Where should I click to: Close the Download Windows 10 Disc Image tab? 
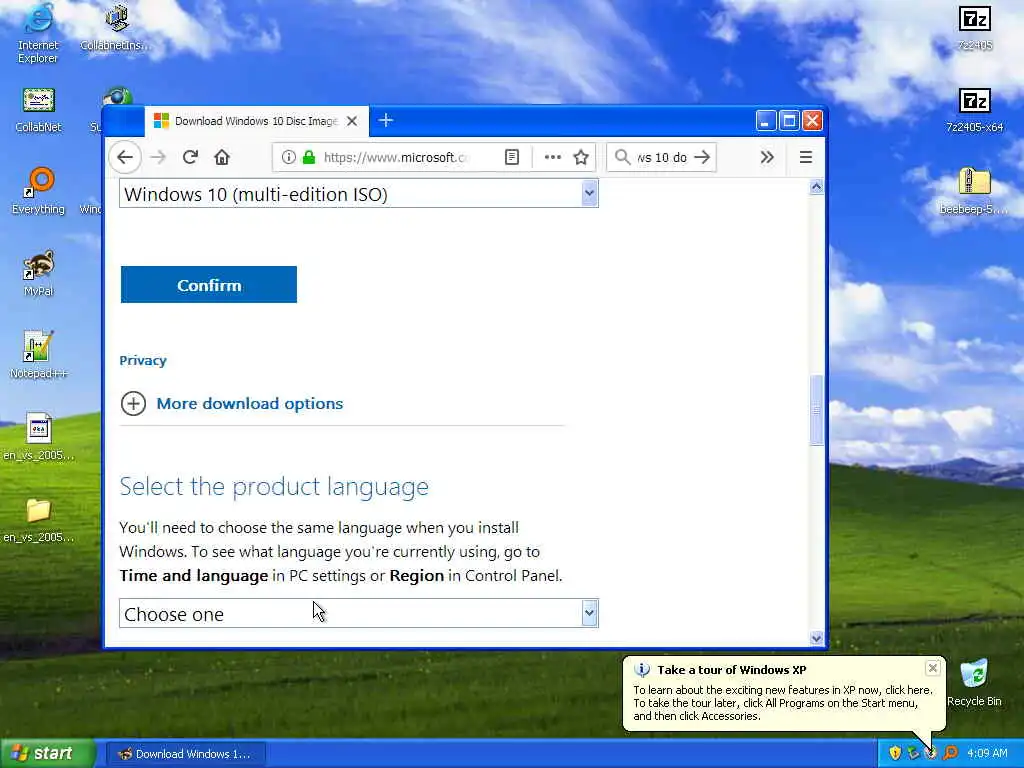pos(351,121)
